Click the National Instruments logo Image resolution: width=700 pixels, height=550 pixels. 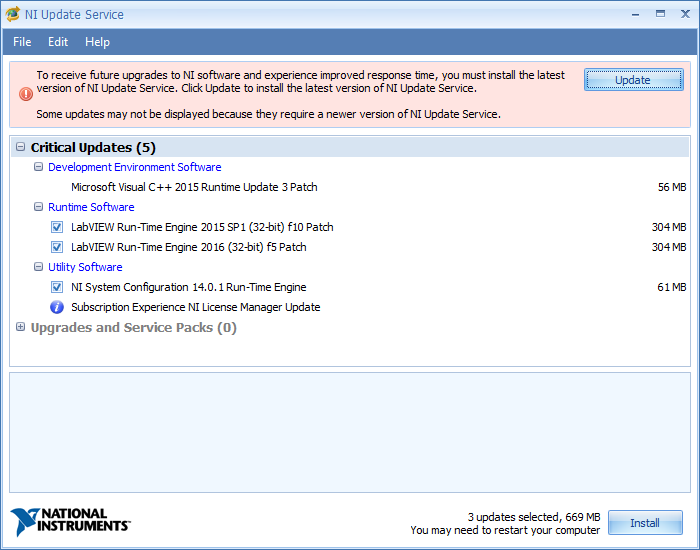70,521
